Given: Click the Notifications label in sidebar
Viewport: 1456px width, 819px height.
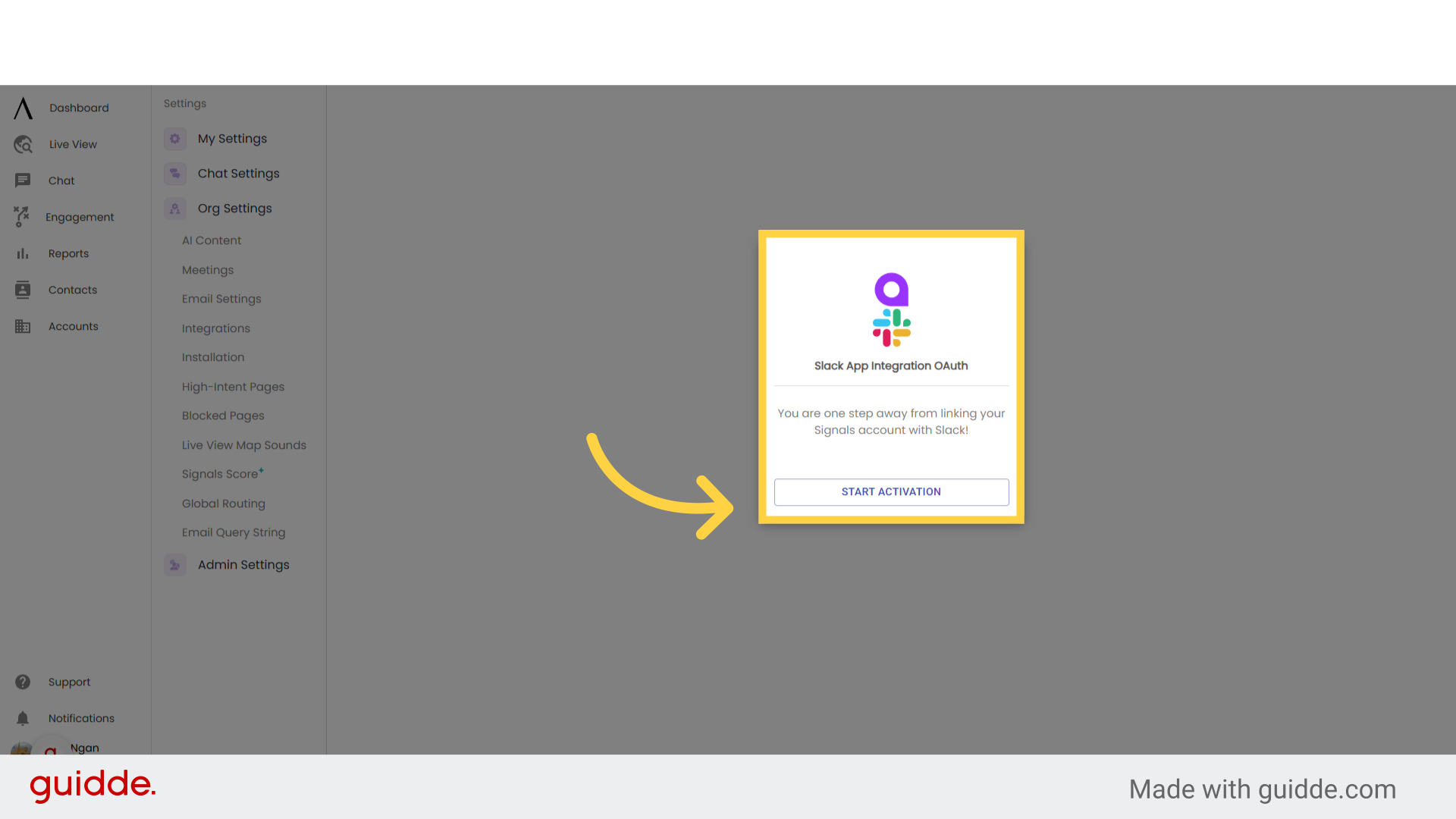Looking at the screenshot, I should pos(81,718).
